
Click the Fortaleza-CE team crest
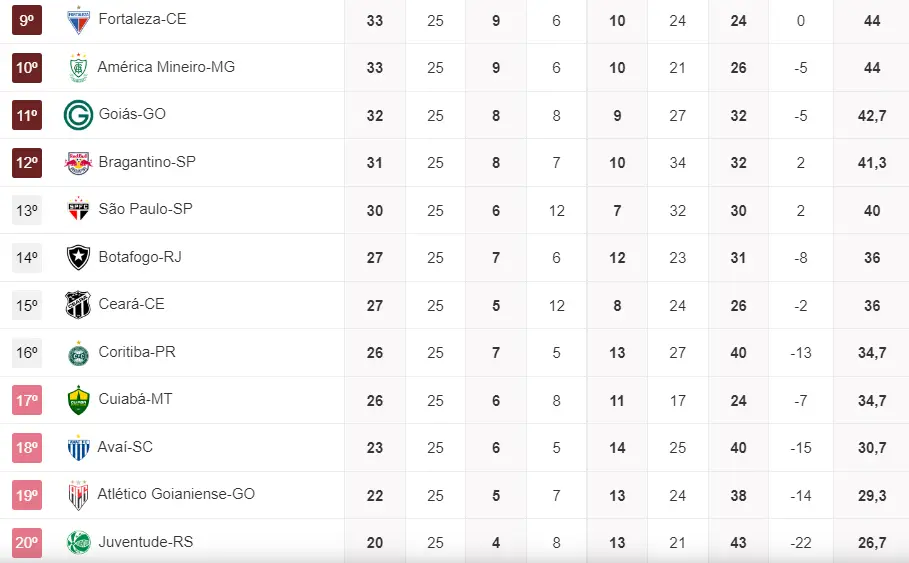[77, 19]
